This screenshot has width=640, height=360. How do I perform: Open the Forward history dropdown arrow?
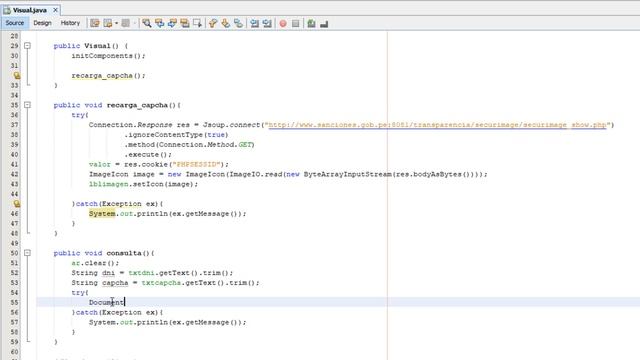point(134,23)
